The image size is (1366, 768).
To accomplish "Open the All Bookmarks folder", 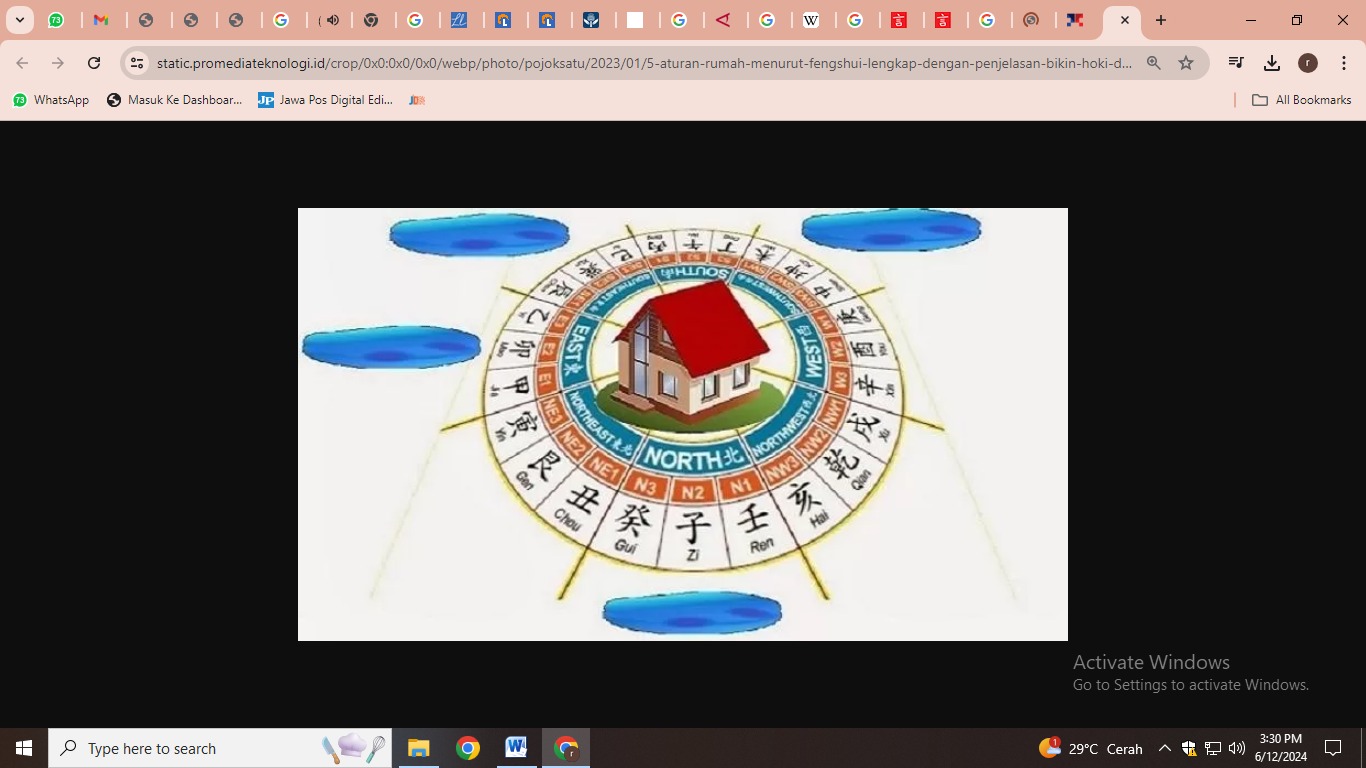I will coord(1301,100).
